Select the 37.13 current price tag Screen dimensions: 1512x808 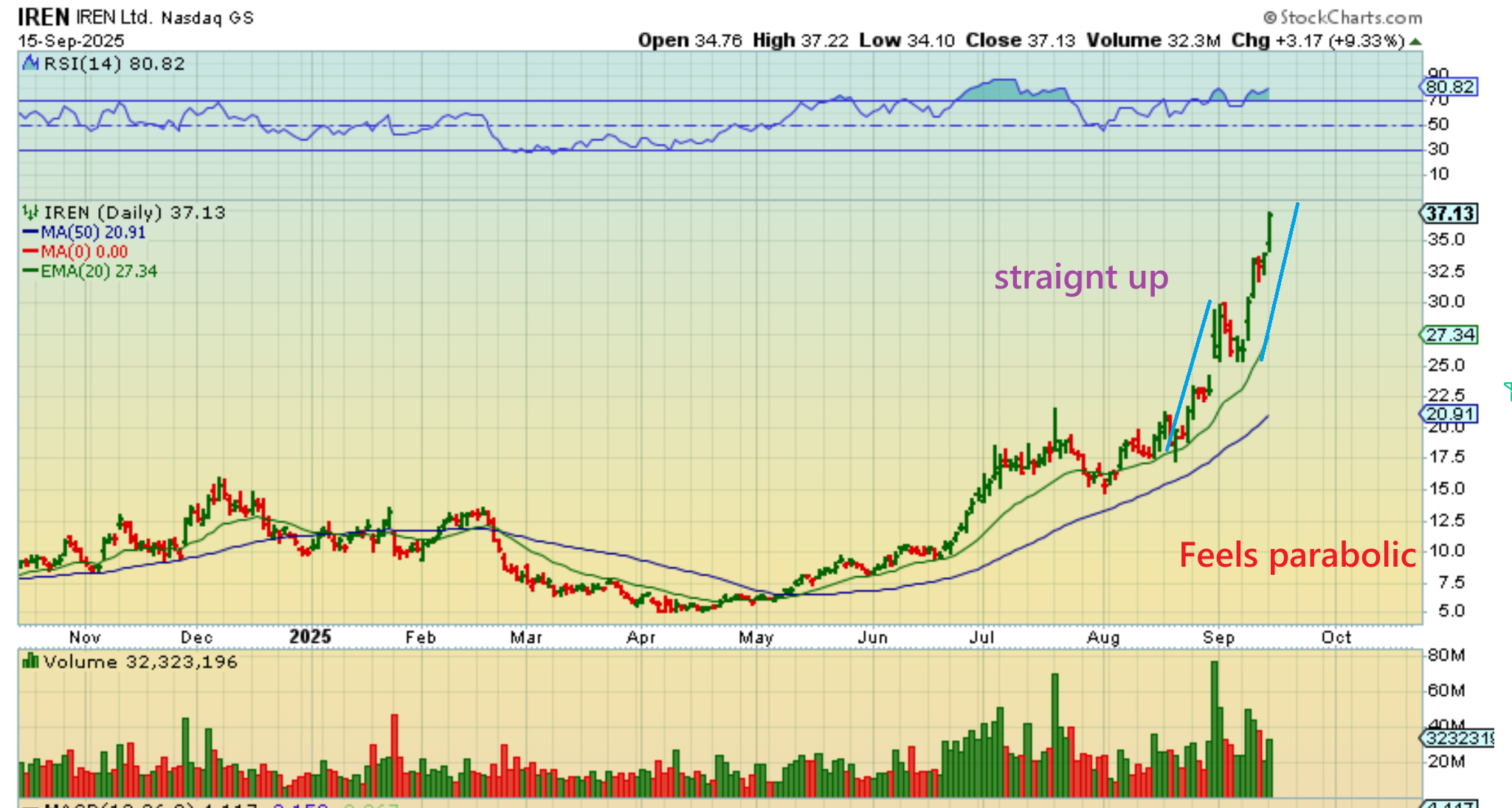[1449, 214]
